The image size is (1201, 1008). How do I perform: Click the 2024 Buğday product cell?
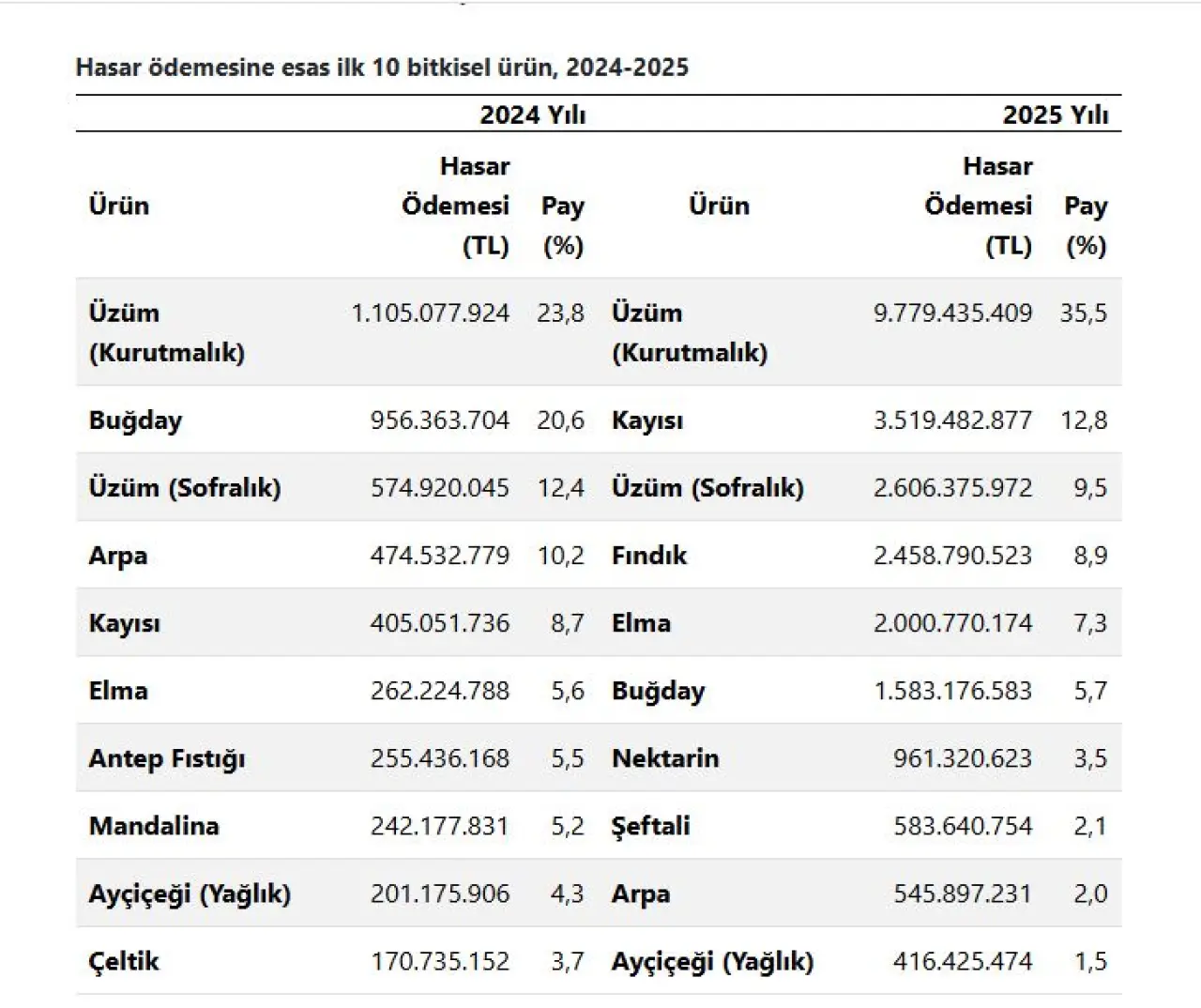coord(135,420)
